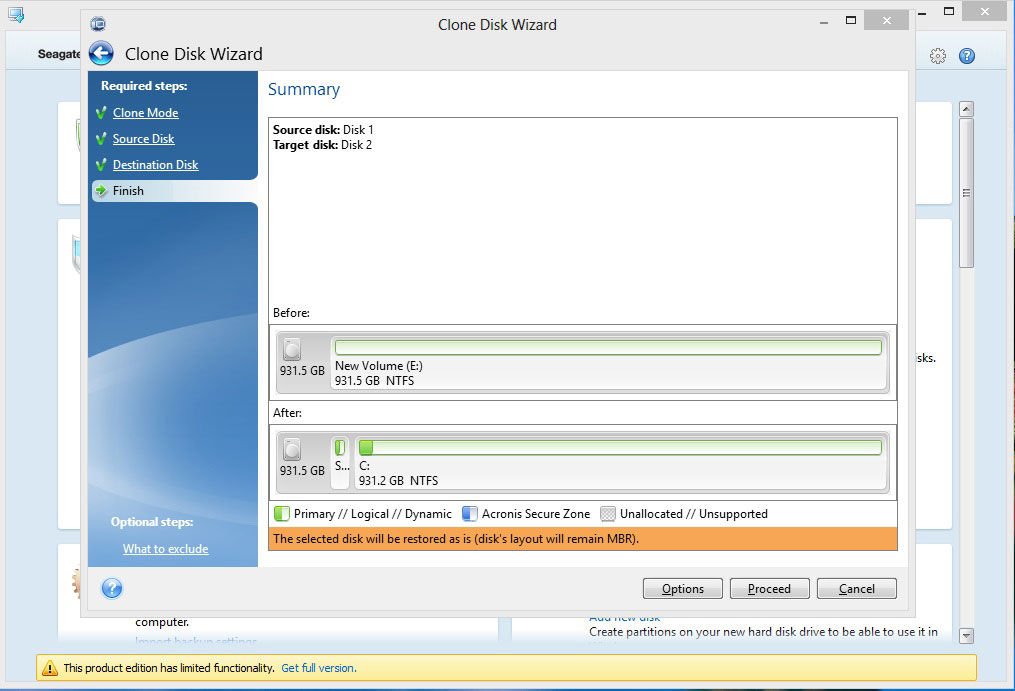Viewport: 1015px width, 691px height.
Task: Cancel the Clone Disk Wizard
Action: pos(856,589)
